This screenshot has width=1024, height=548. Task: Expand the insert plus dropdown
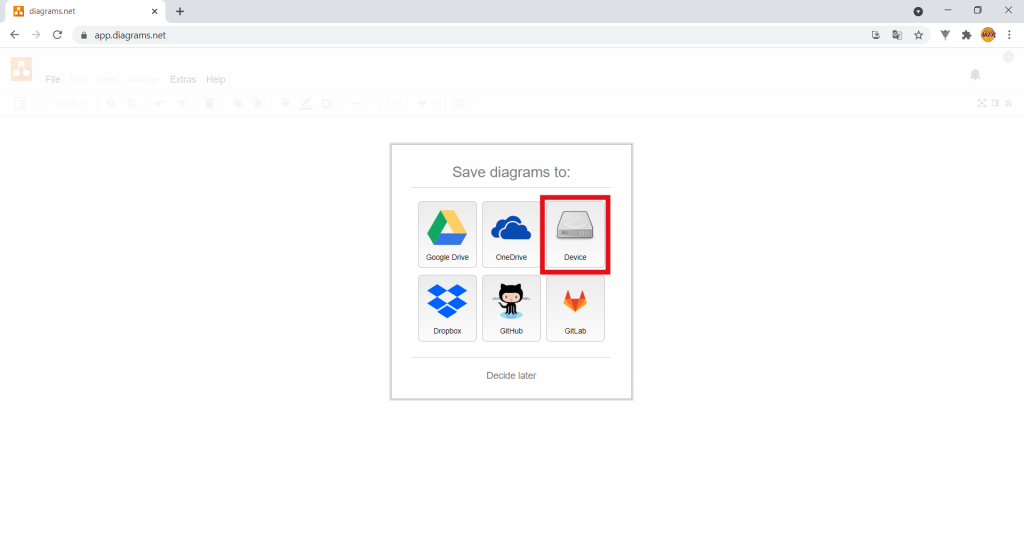click(x=426, y=103)
